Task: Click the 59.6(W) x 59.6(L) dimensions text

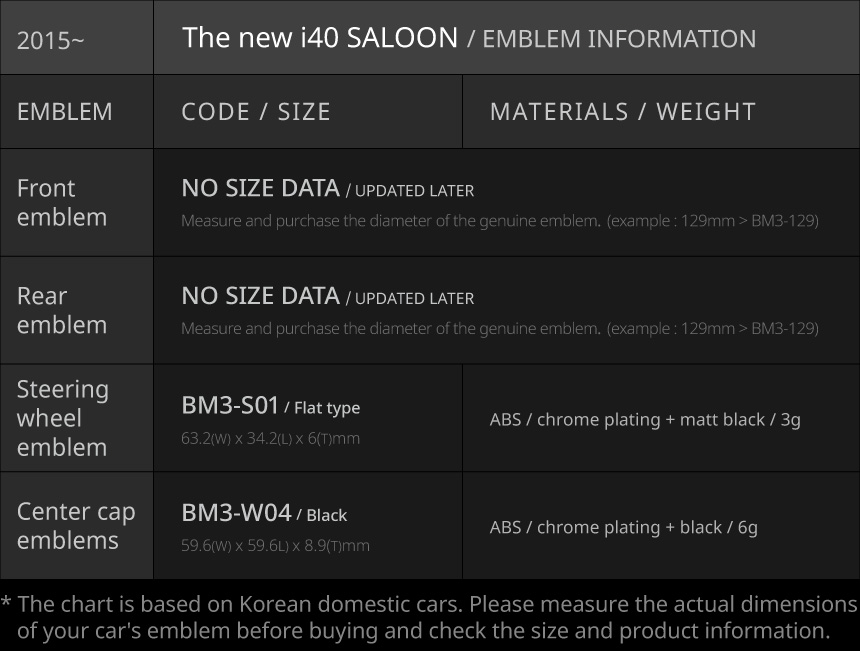Action: coord(275,546)
